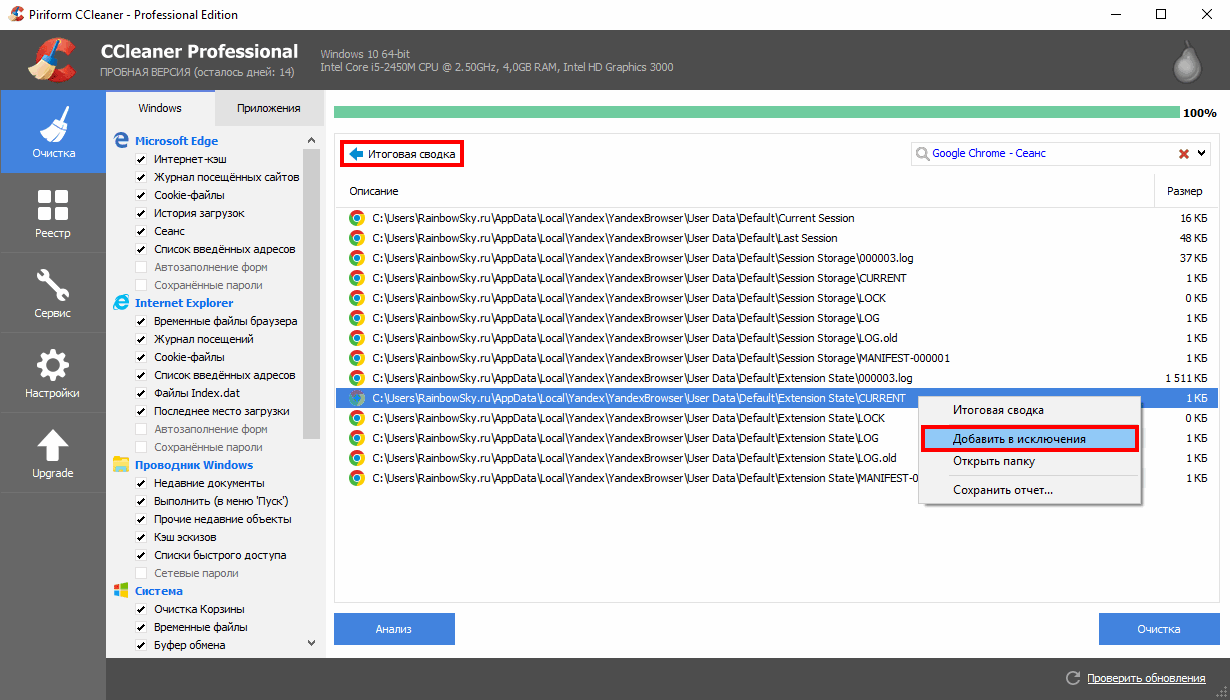This screenshot has width=1230, height=700.
Task: Click Chrome icon of Extension State\000003.log row
Action: 356,378
